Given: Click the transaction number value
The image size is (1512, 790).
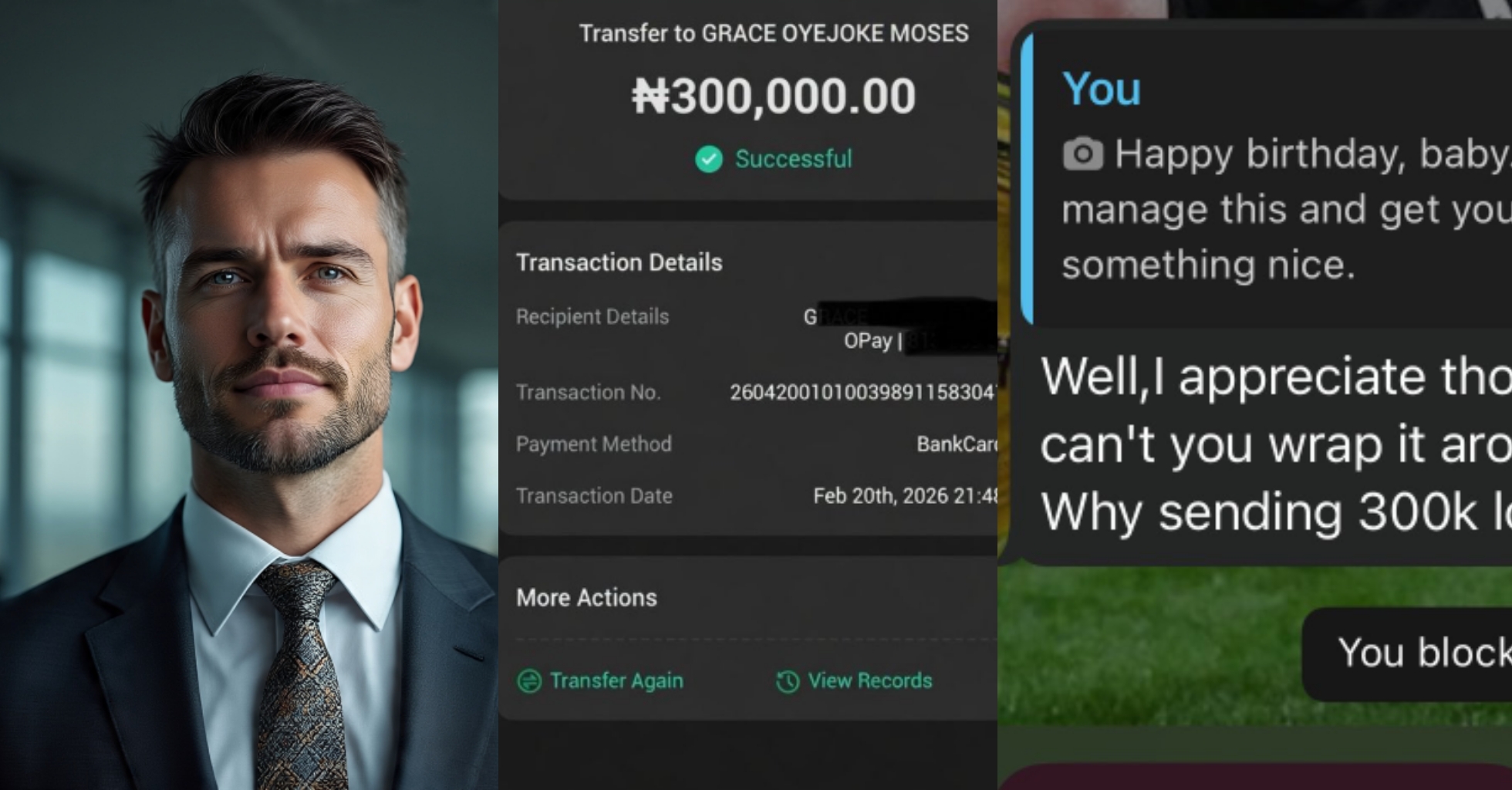Looking at the screenshot, I should point(863,392).
